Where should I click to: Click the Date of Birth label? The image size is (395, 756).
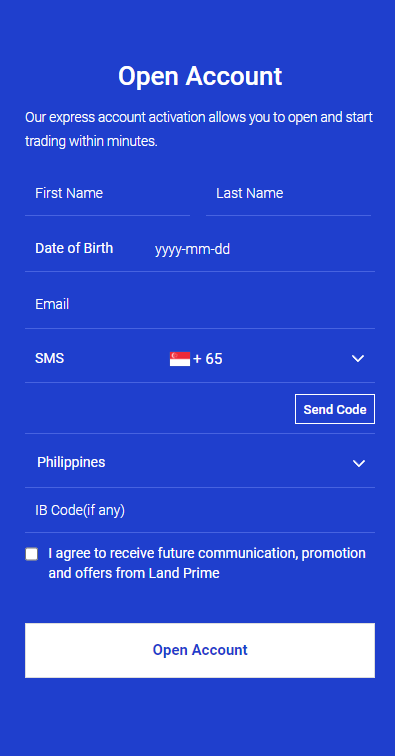[74, 248]
